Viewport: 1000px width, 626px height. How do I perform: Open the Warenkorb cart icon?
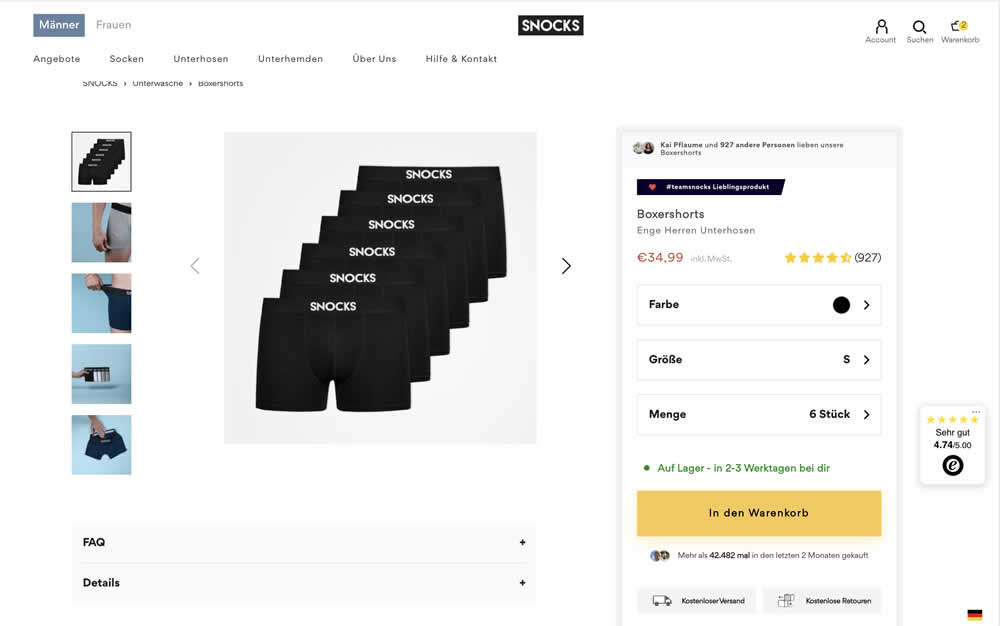(x=959, y=28)
